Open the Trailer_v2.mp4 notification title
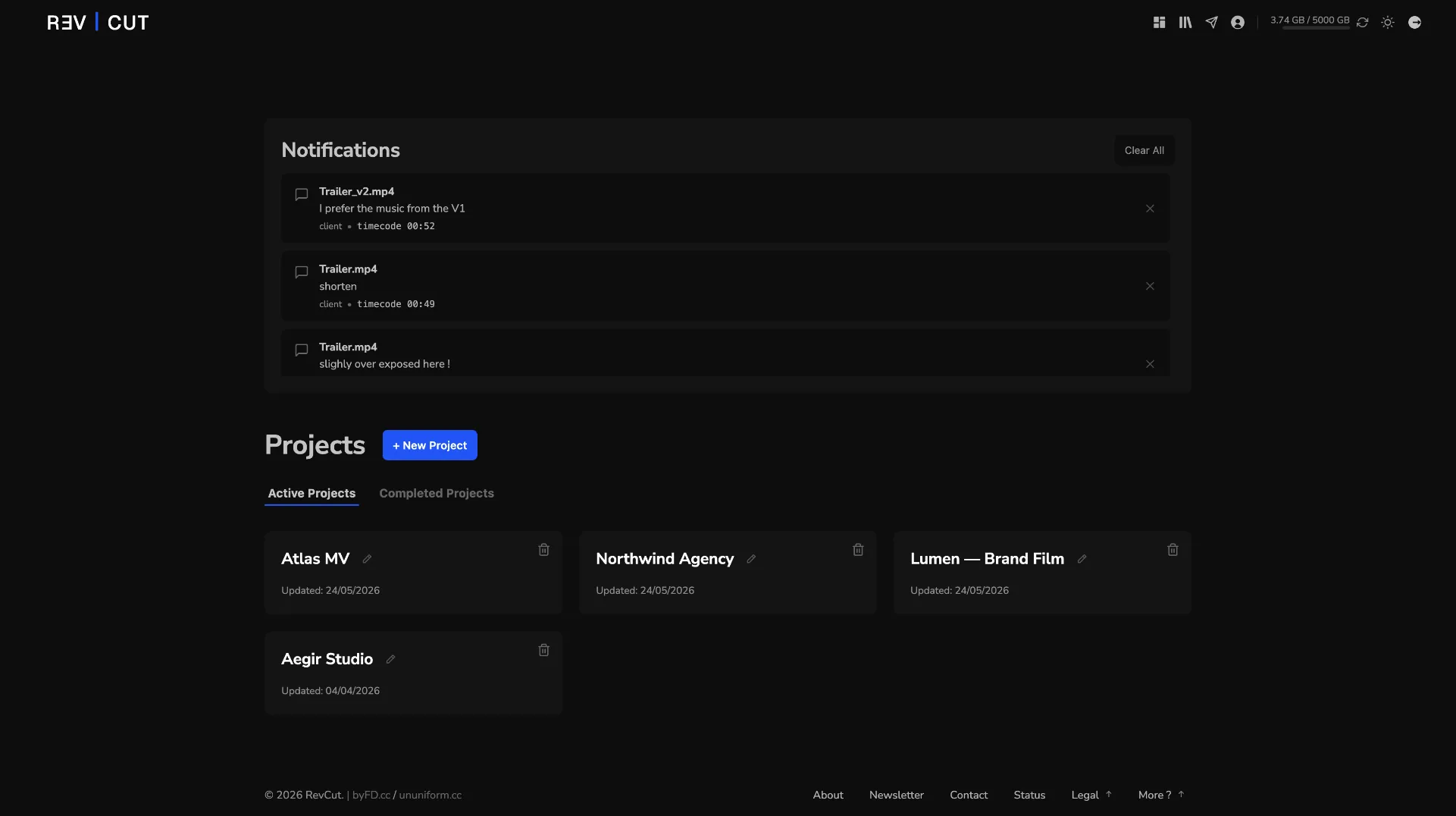 356,191
